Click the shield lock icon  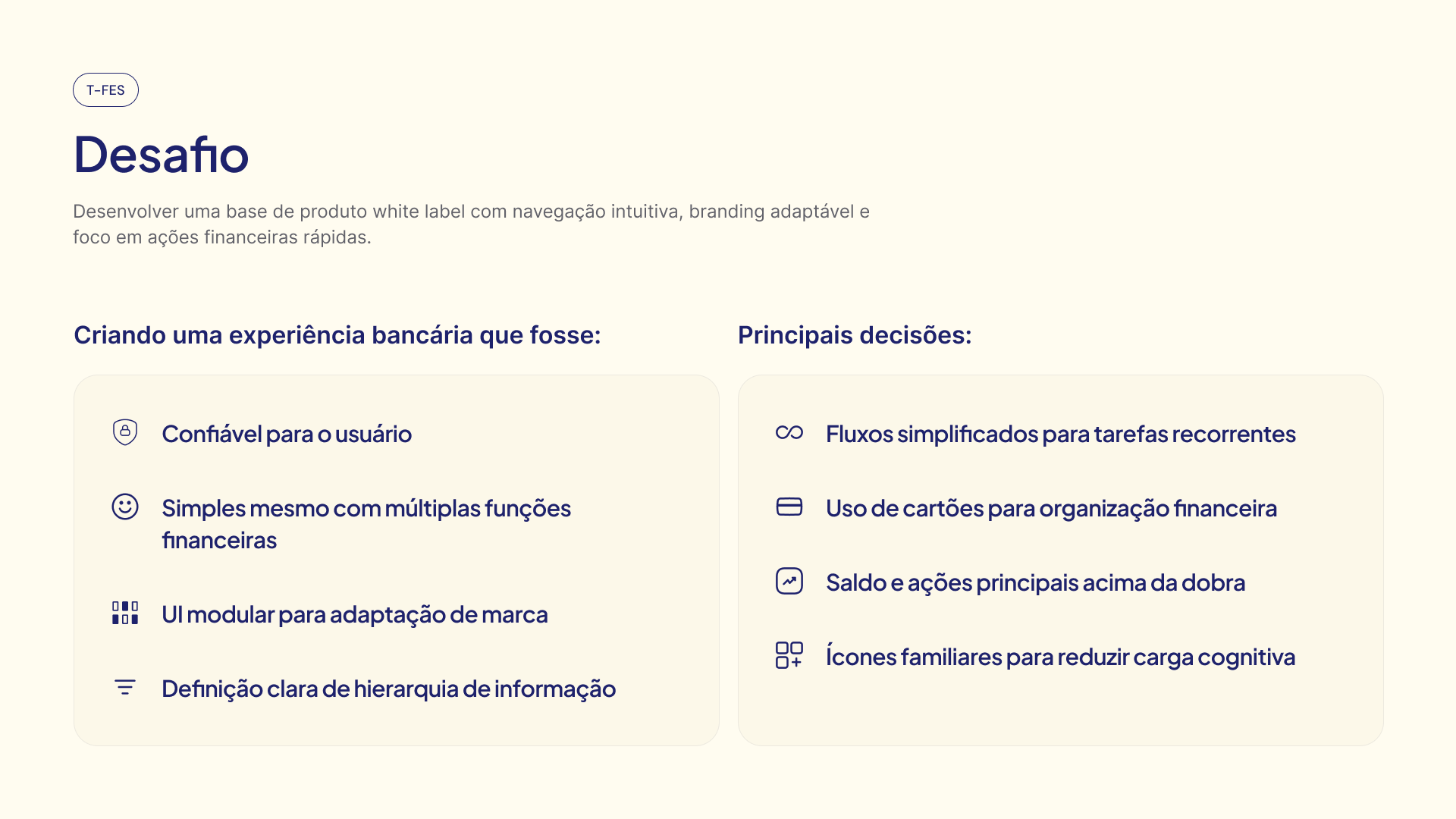125,432
